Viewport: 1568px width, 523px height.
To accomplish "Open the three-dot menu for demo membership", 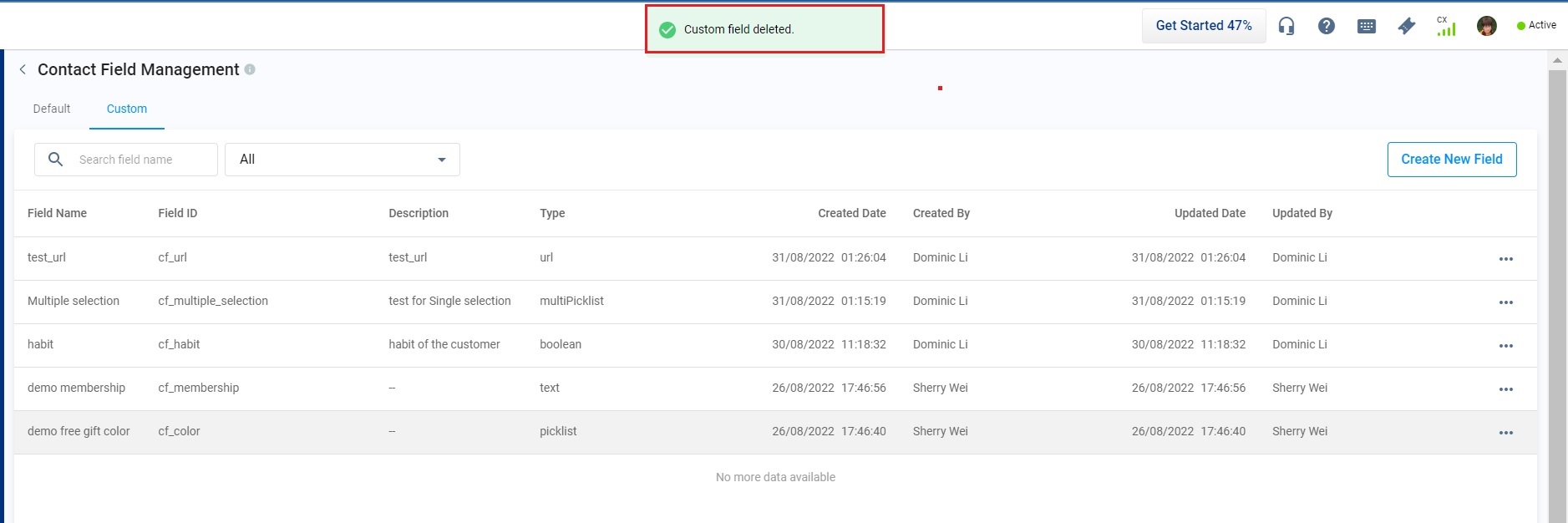I will click(1505, 389).
